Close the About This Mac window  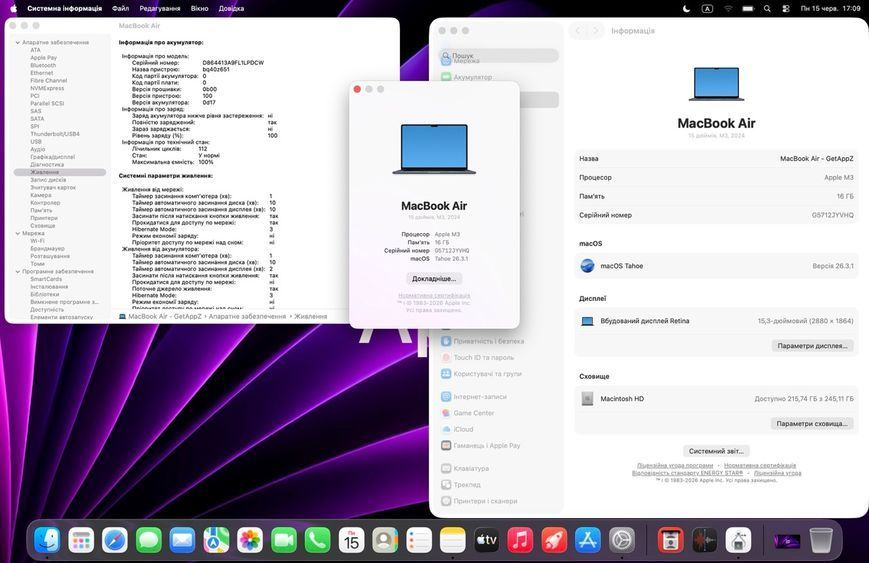point(357,89)
